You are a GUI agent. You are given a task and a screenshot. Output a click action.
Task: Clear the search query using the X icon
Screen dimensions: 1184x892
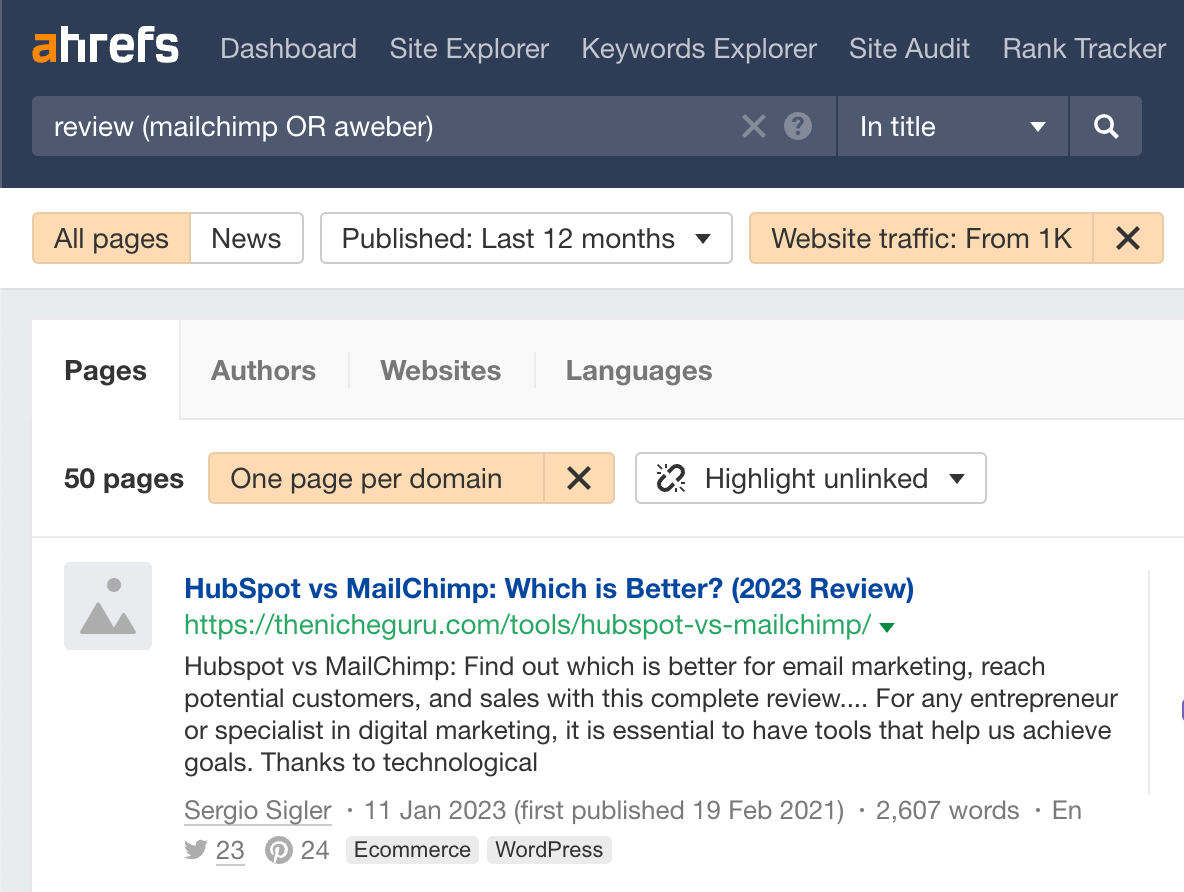click(754, 126)
